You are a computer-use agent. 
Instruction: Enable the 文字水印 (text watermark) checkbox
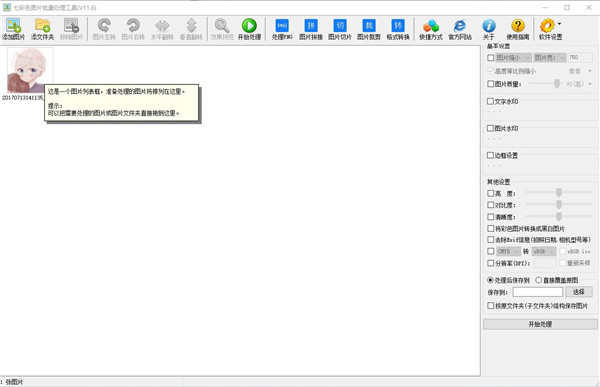491,101
